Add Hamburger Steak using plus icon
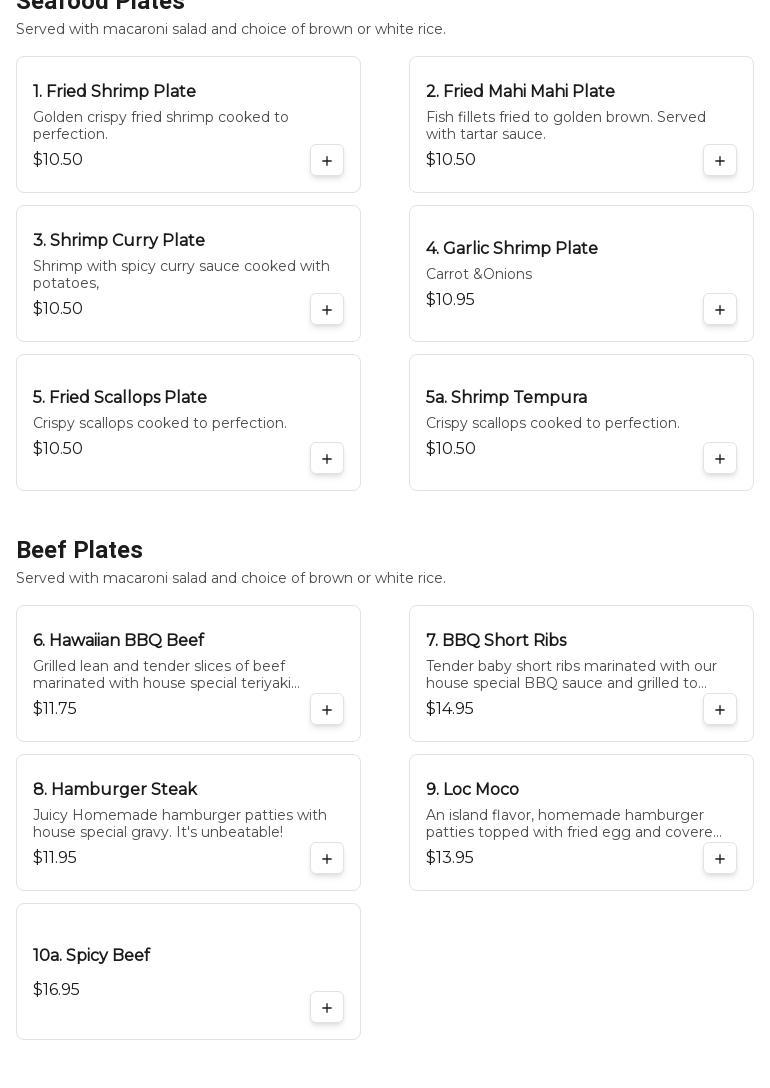This screenshot has width=770, height=1088. coord(327,859)
